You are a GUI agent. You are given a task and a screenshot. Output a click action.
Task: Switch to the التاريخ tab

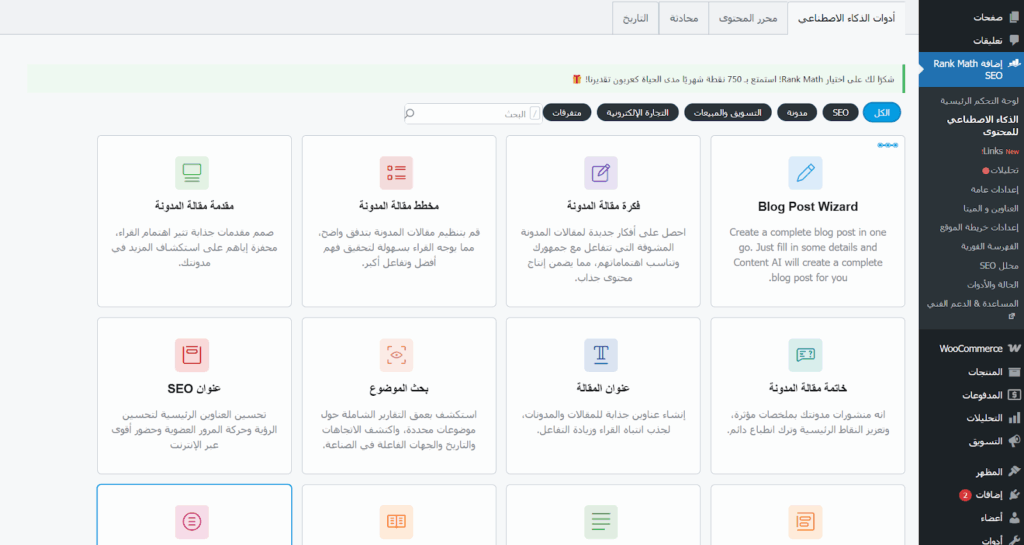pyautogui.click(x=635, y=18)
